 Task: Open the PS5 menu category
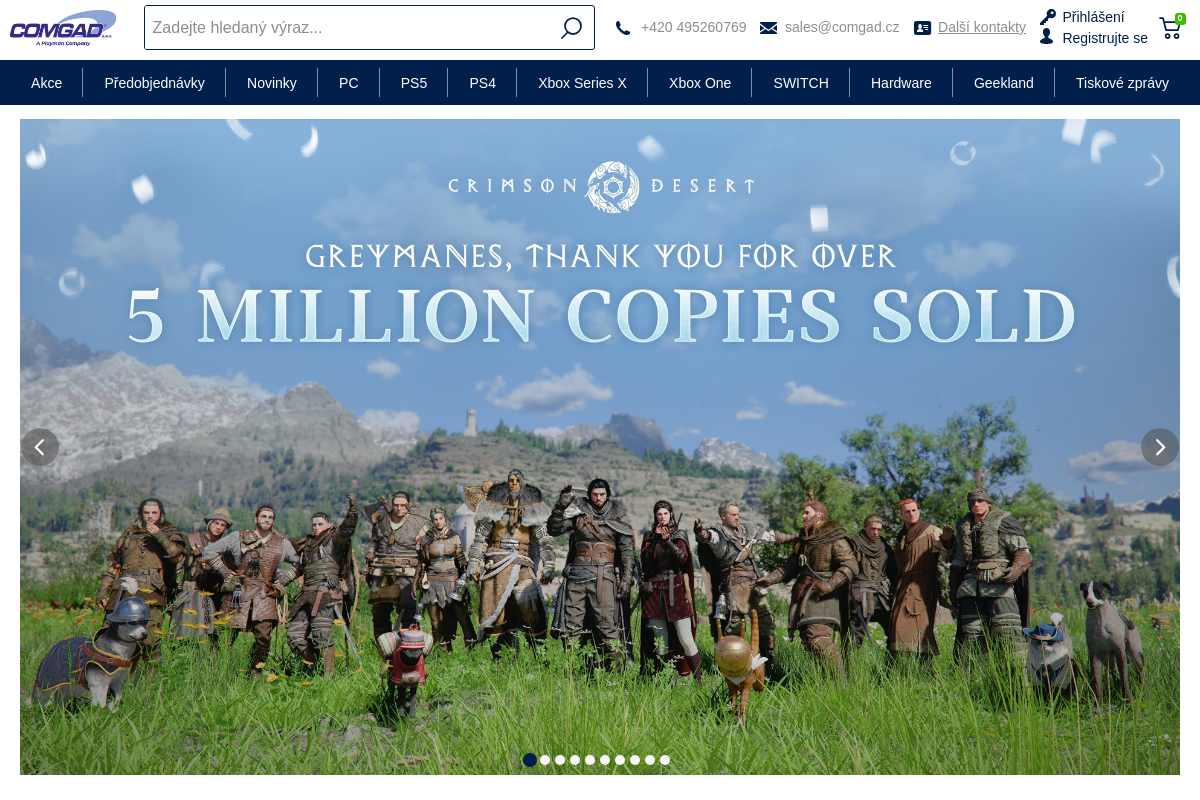tap(414, 83)
